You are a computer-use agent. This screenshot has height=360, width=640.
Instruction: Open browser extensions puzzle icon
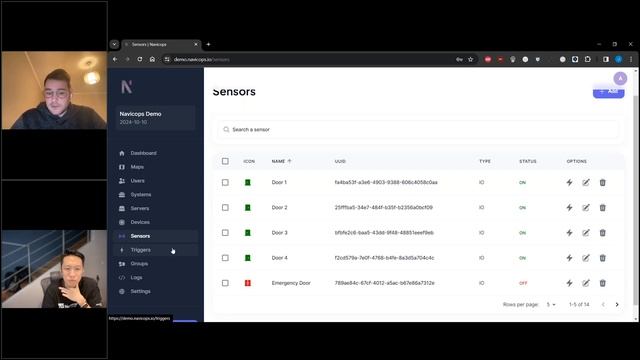point(588,59)
